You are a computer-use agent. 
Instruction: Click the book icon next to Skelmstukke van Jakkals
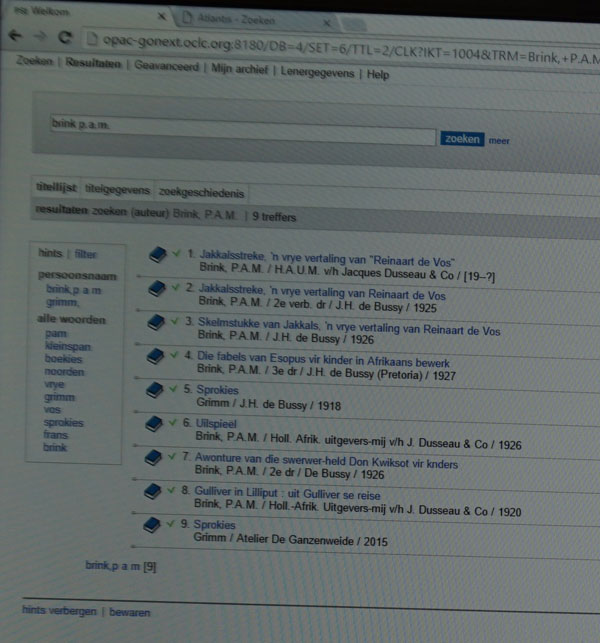(x=156, y=323)
